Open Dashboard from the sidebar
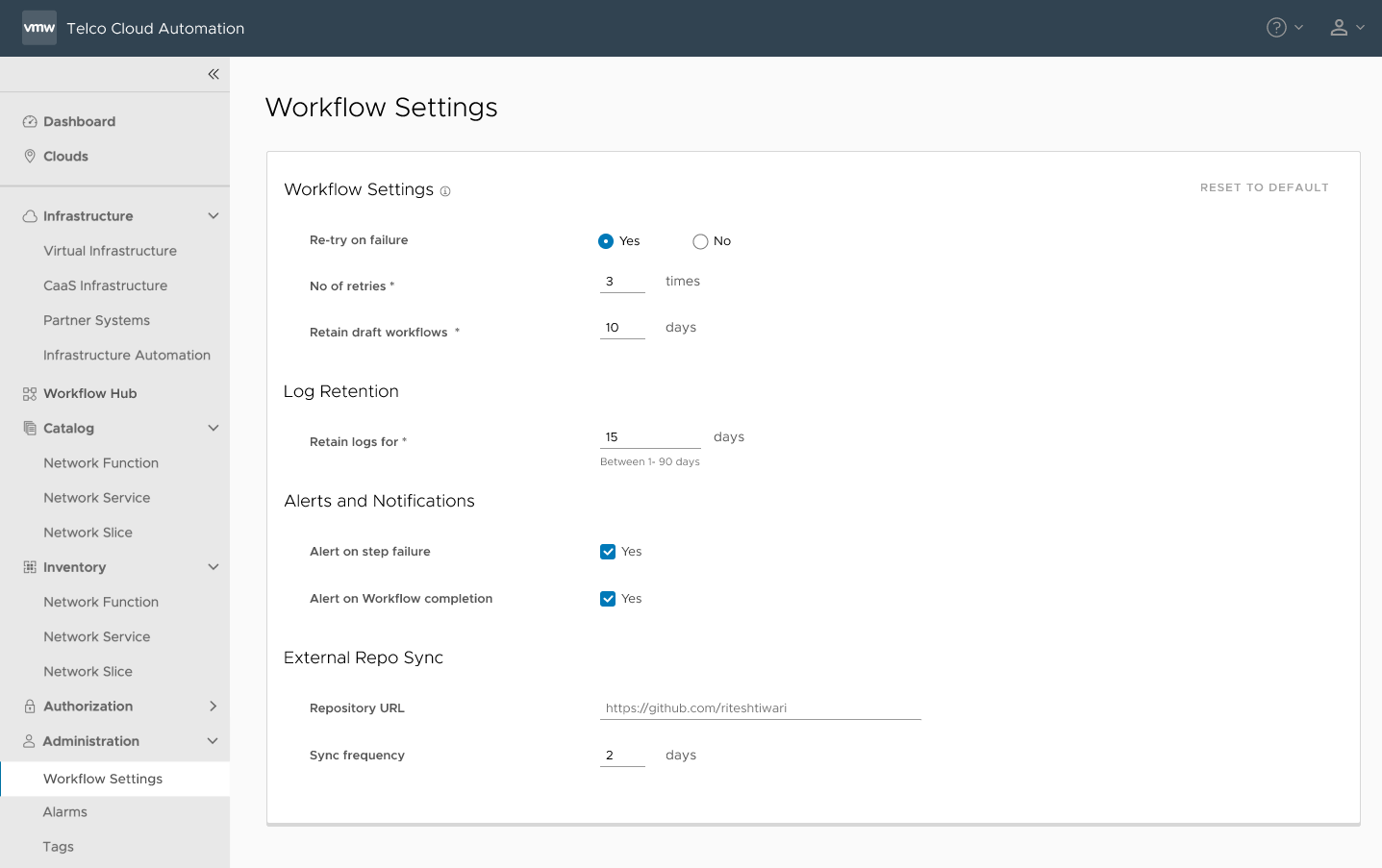The width and height of the screenshot is (1382, 868). coord(79,122)
